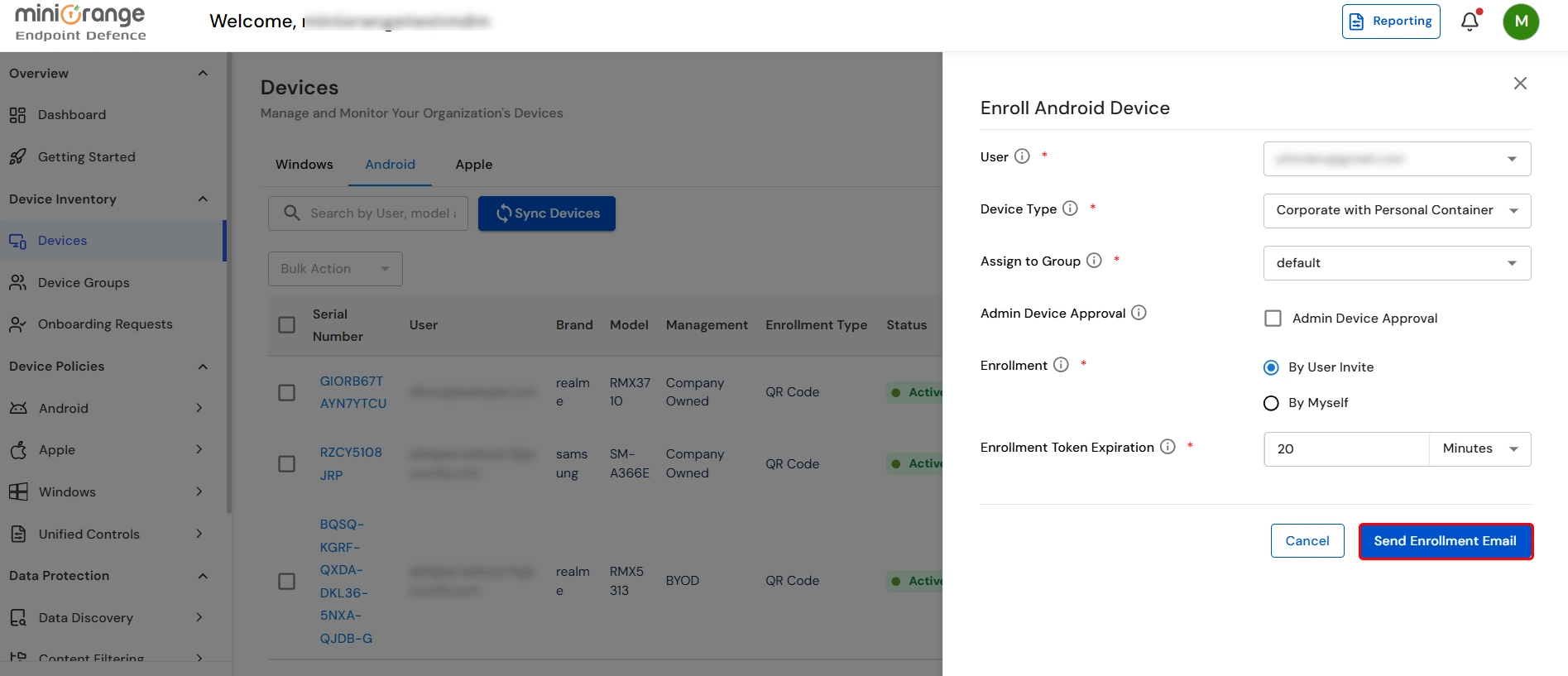The width and height of the screenshot is (1568, 676).
Task: Click the Android policies icon
Action: (18, 408)
